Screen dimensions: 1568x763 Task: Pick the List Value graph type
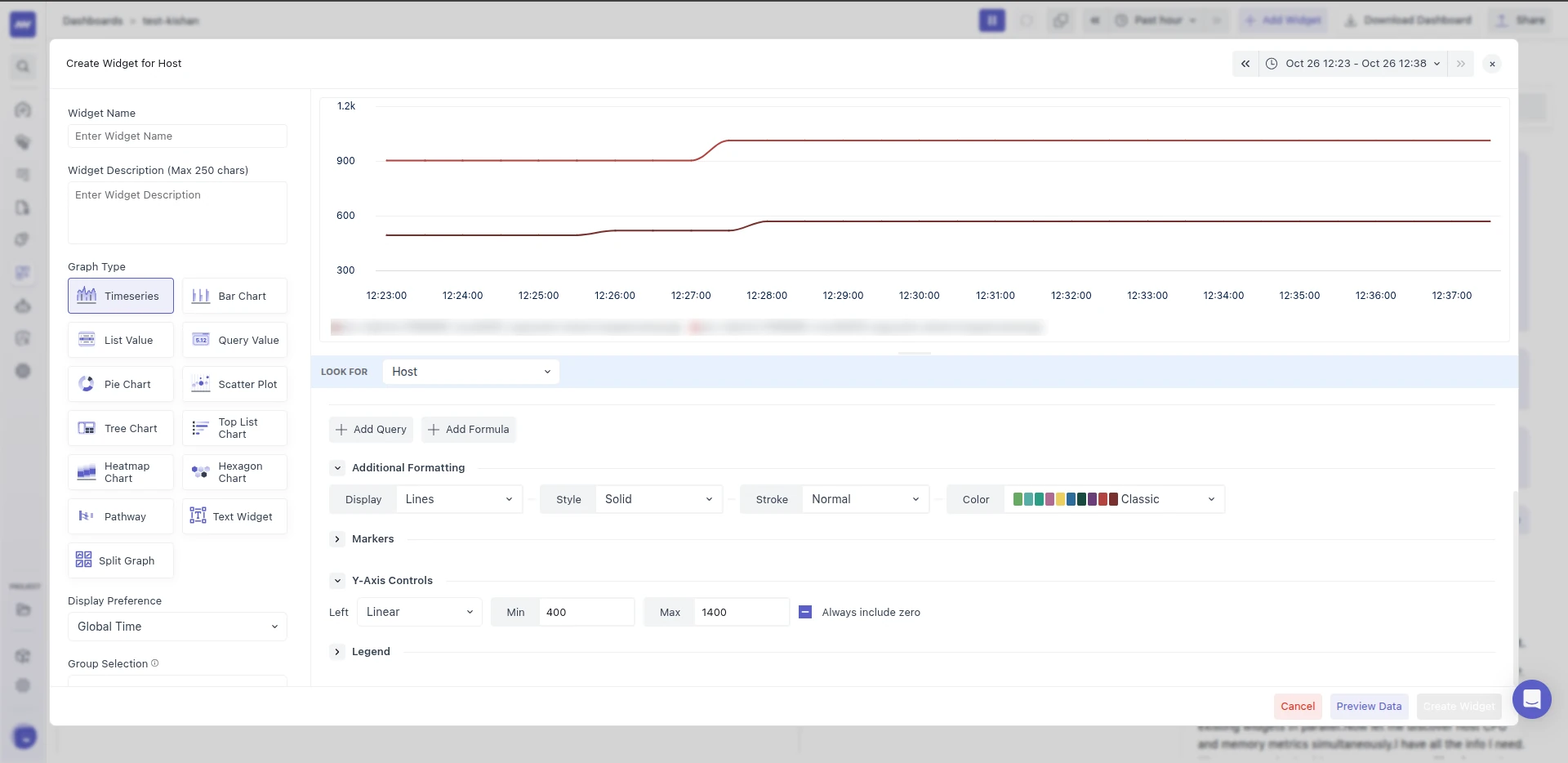tap(121, 340)
